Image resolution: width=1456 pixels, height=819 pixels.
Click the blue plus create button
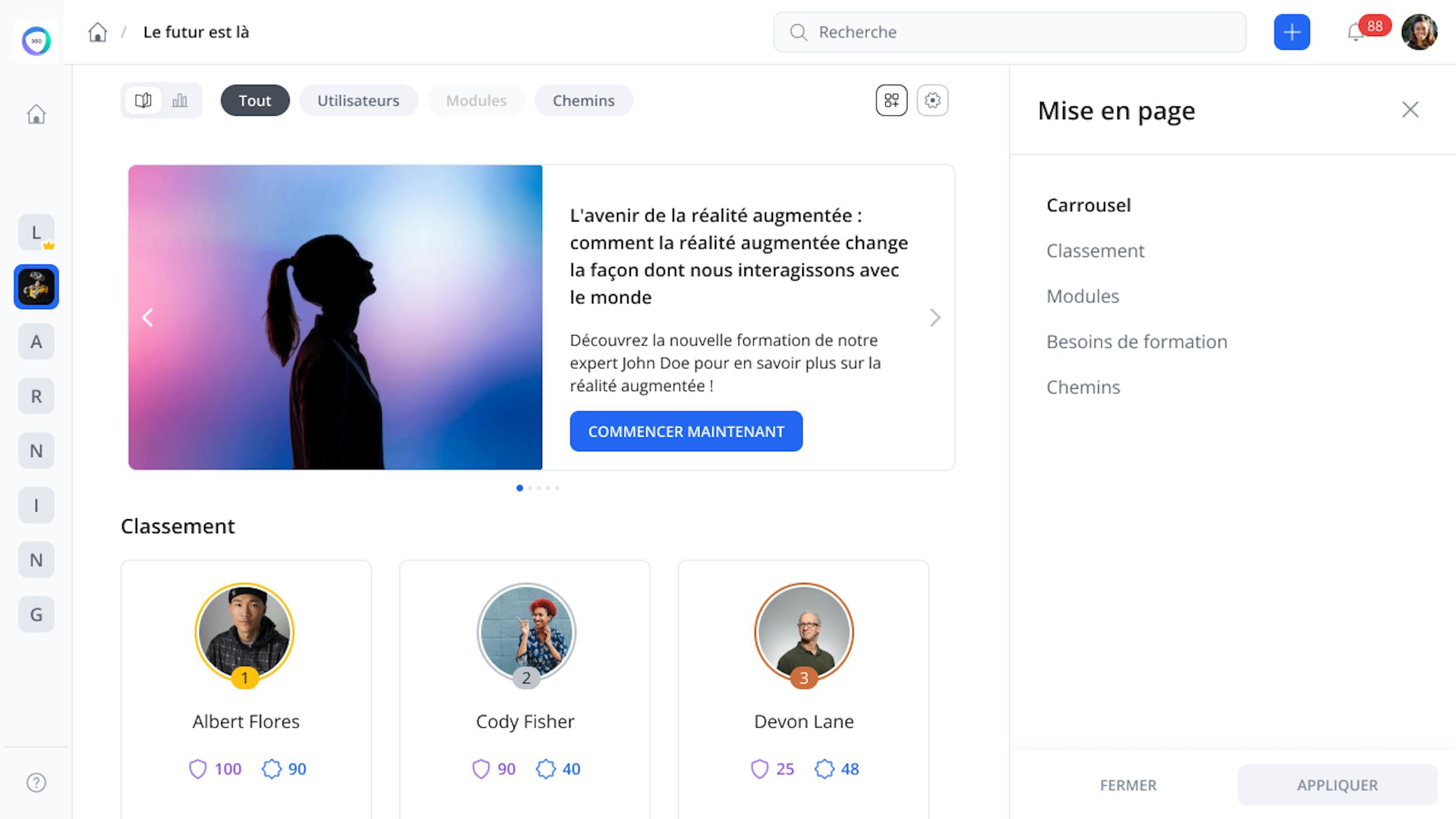point(1292,32)
